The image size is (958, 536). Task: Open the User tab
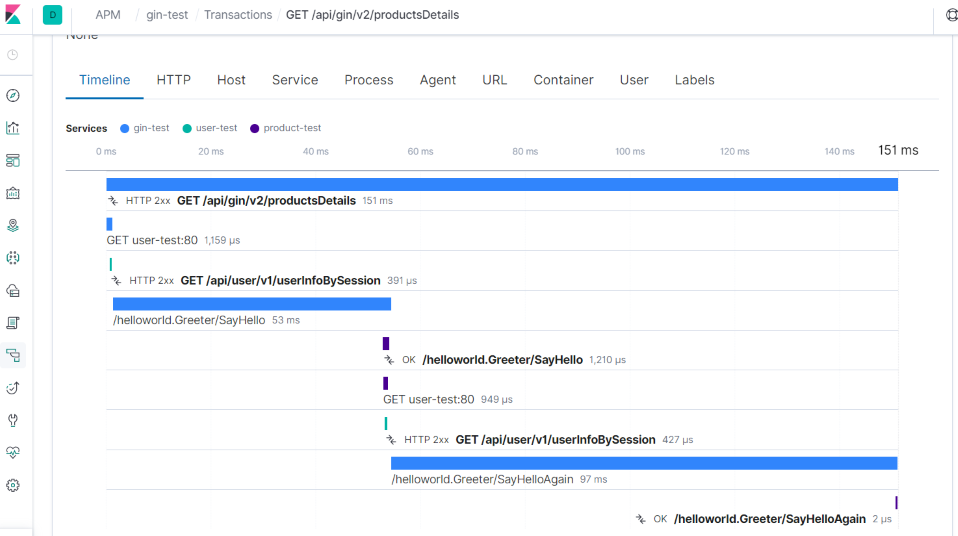[x=634, y=80]
